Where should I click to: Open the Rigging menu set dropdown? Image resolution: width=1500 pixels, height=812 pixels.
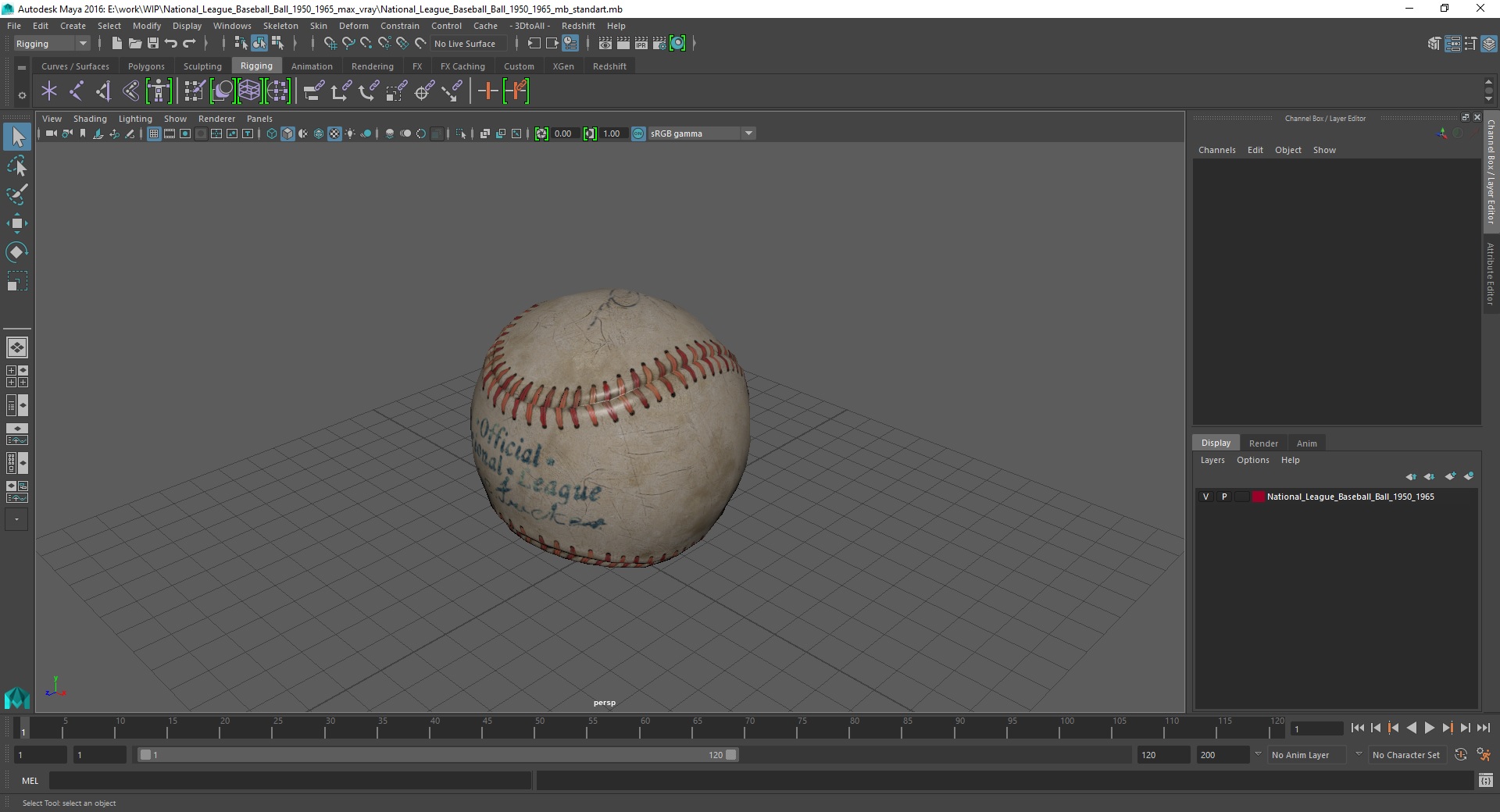[x=52, y=44]
